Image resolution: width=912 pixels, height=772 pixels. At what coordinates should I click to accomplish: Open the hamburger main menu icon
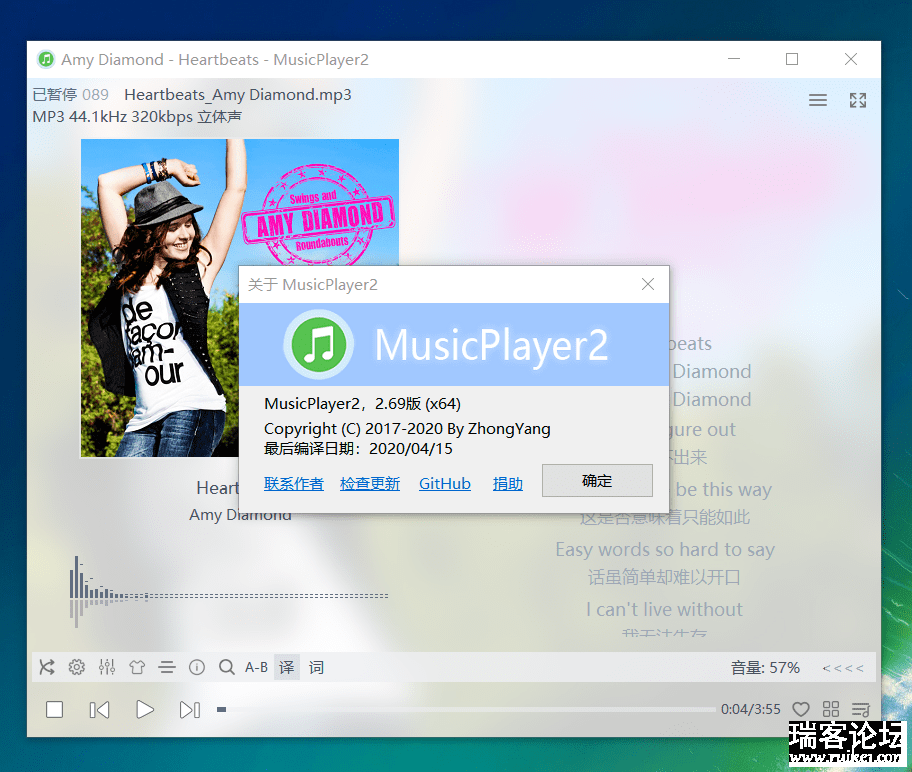(818, 100)
